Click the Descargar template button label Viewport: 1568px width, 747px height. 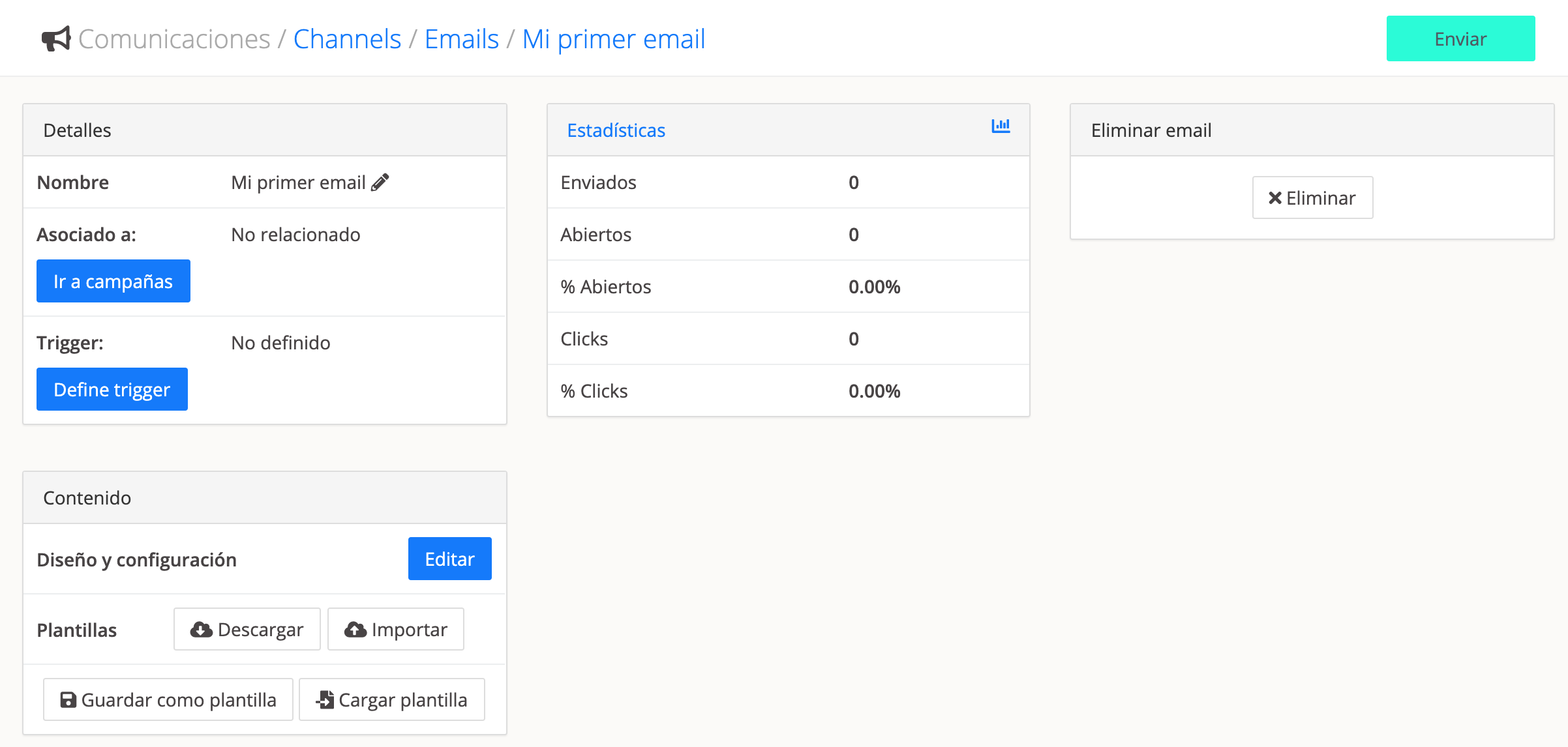(260, 630)
